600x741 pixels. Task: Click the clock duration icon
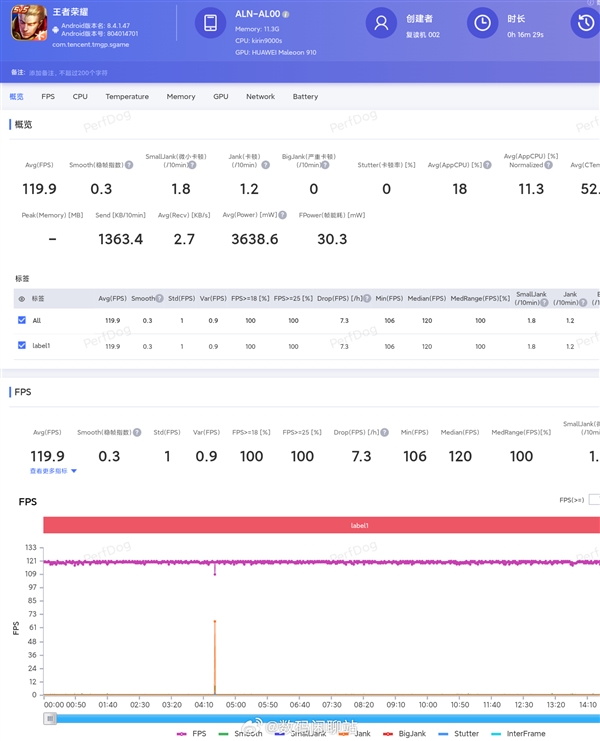481,22
